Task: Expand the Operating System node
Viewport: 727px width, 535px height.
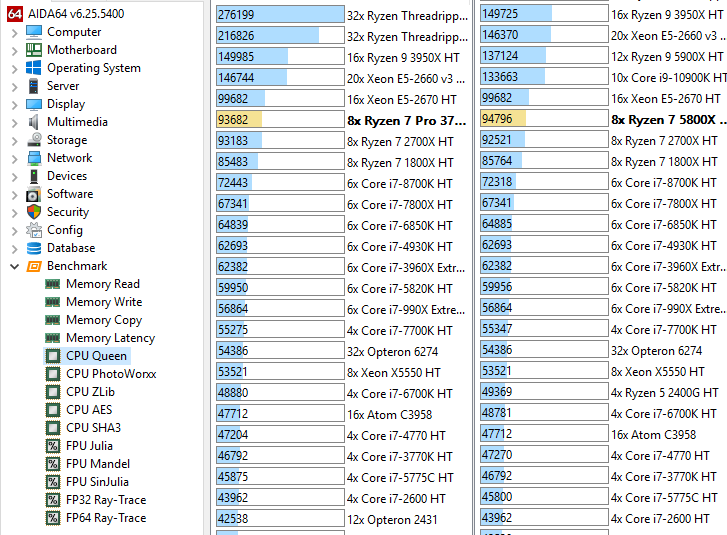Action: (14, 69)
